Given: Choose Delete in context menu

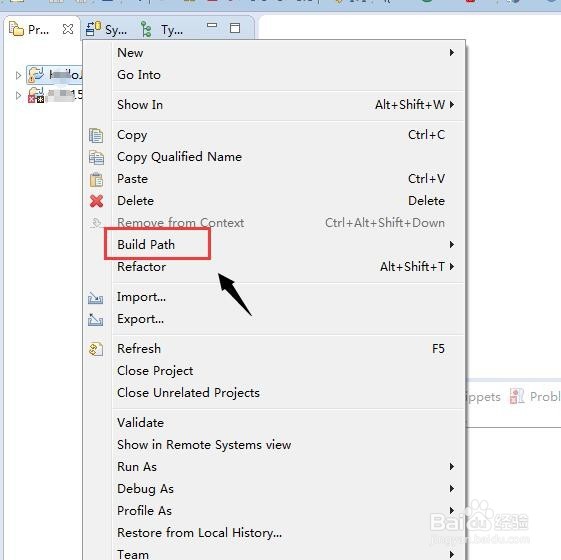Looking at the screenshot, I should (274, 201).
